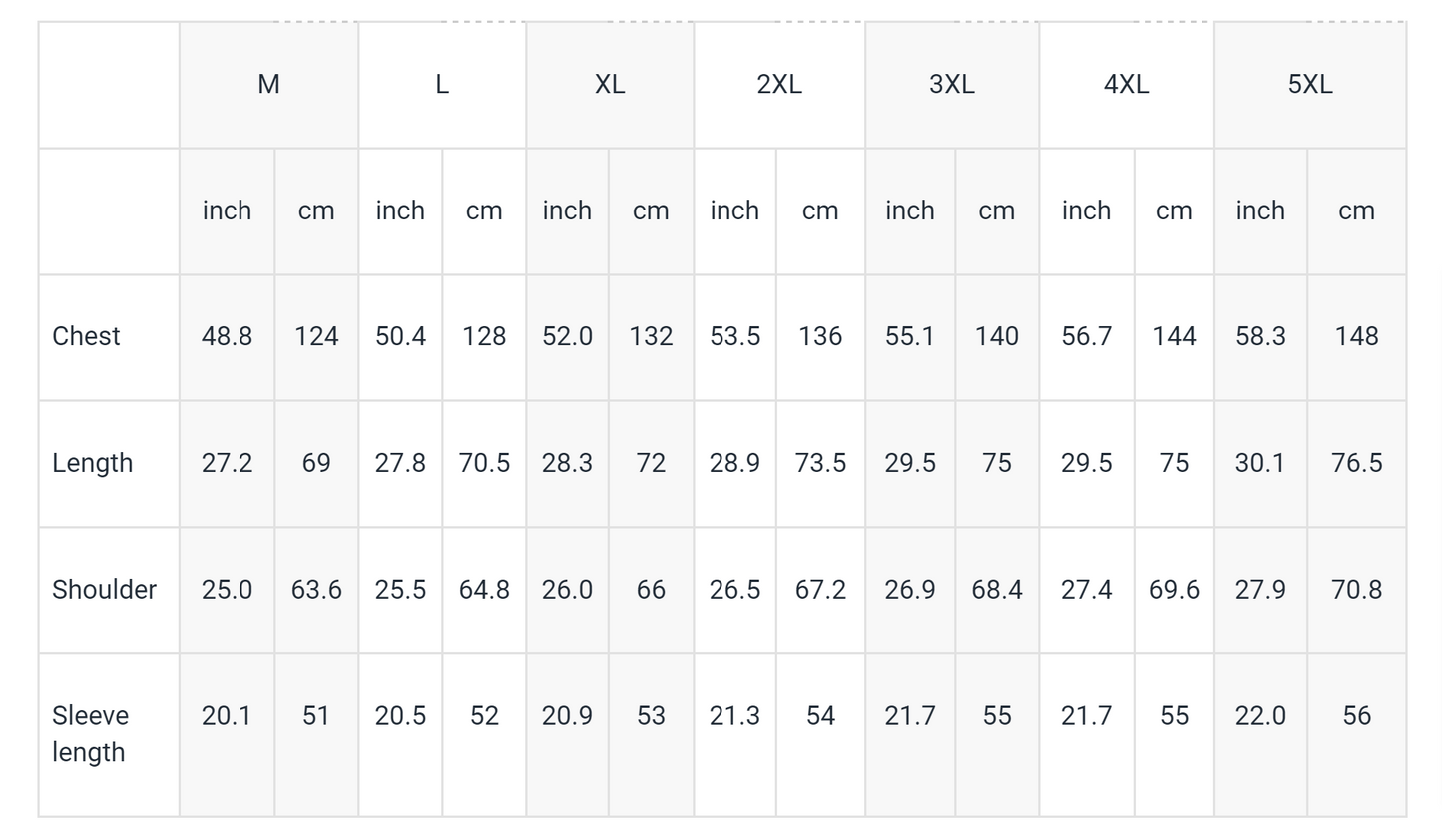Select sleeve length 22.0 inch cell
Image resolution: width=1442 pixels, height=840 pixels.
point(1260,716)
